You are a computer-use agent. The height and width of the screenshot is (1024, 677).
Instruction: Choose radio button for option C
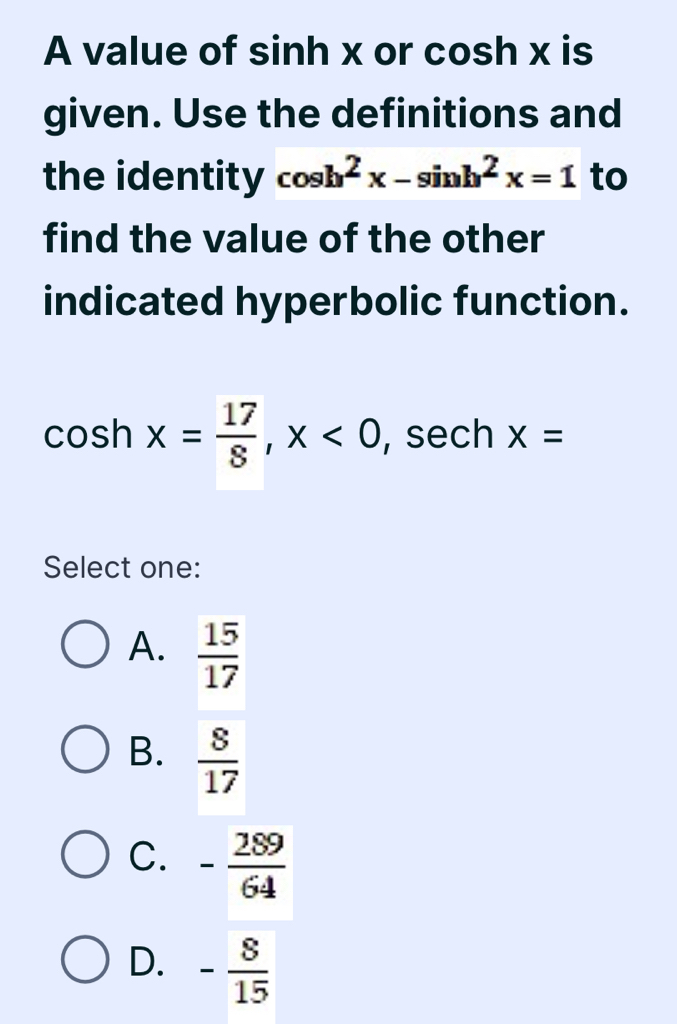(86, 858)
